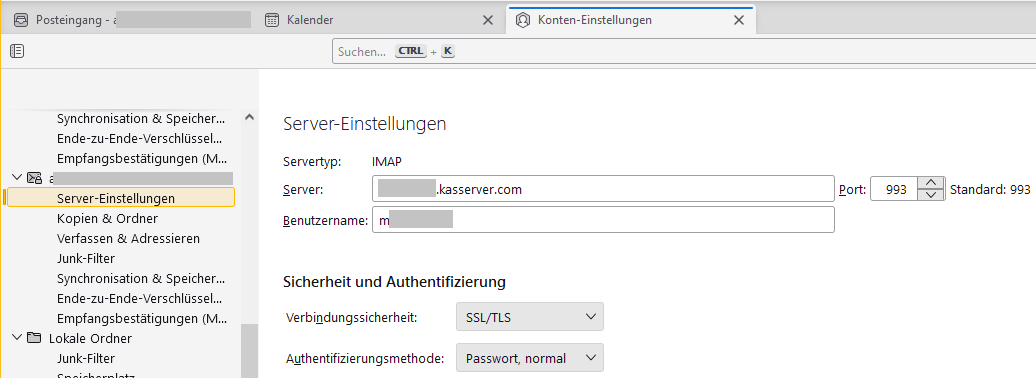Image resolution: width=1036 pixels, height=378 pixels.
Task: Click the sidebar scroll up arrow
Action: (249, 118)
